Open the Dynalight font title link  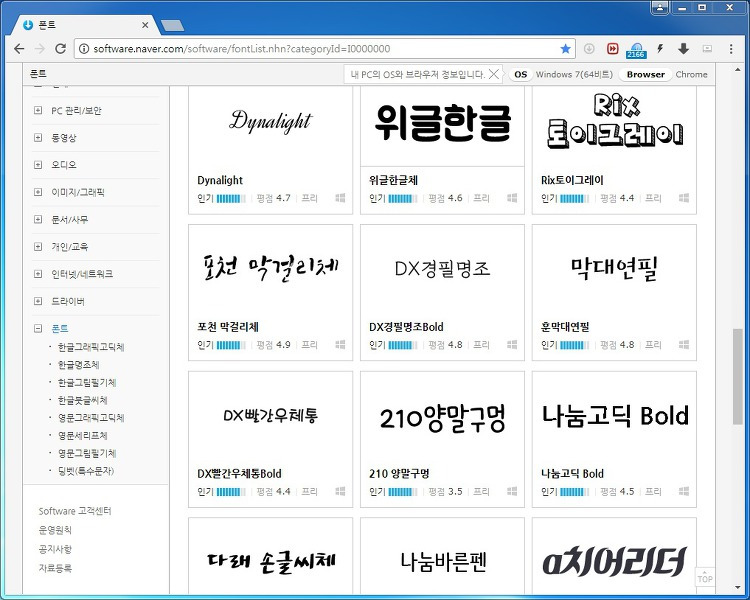[x=220, y=180]
